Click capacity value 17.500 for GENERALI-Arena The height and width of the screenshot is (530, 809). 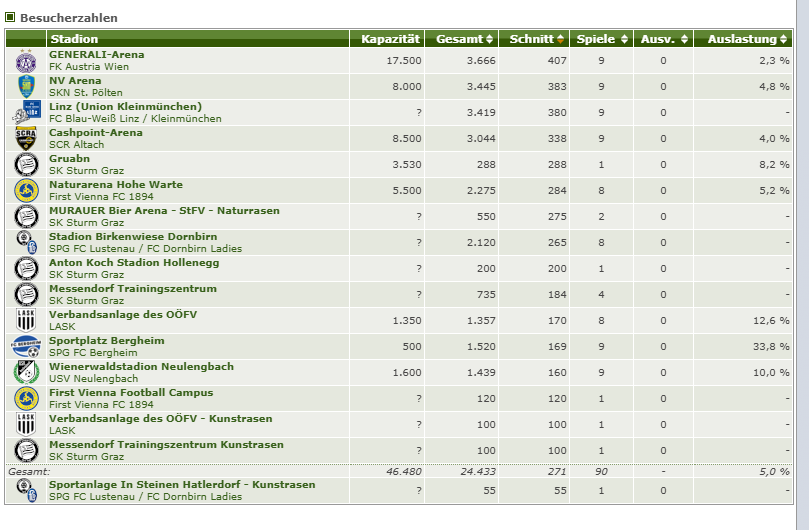404,61
